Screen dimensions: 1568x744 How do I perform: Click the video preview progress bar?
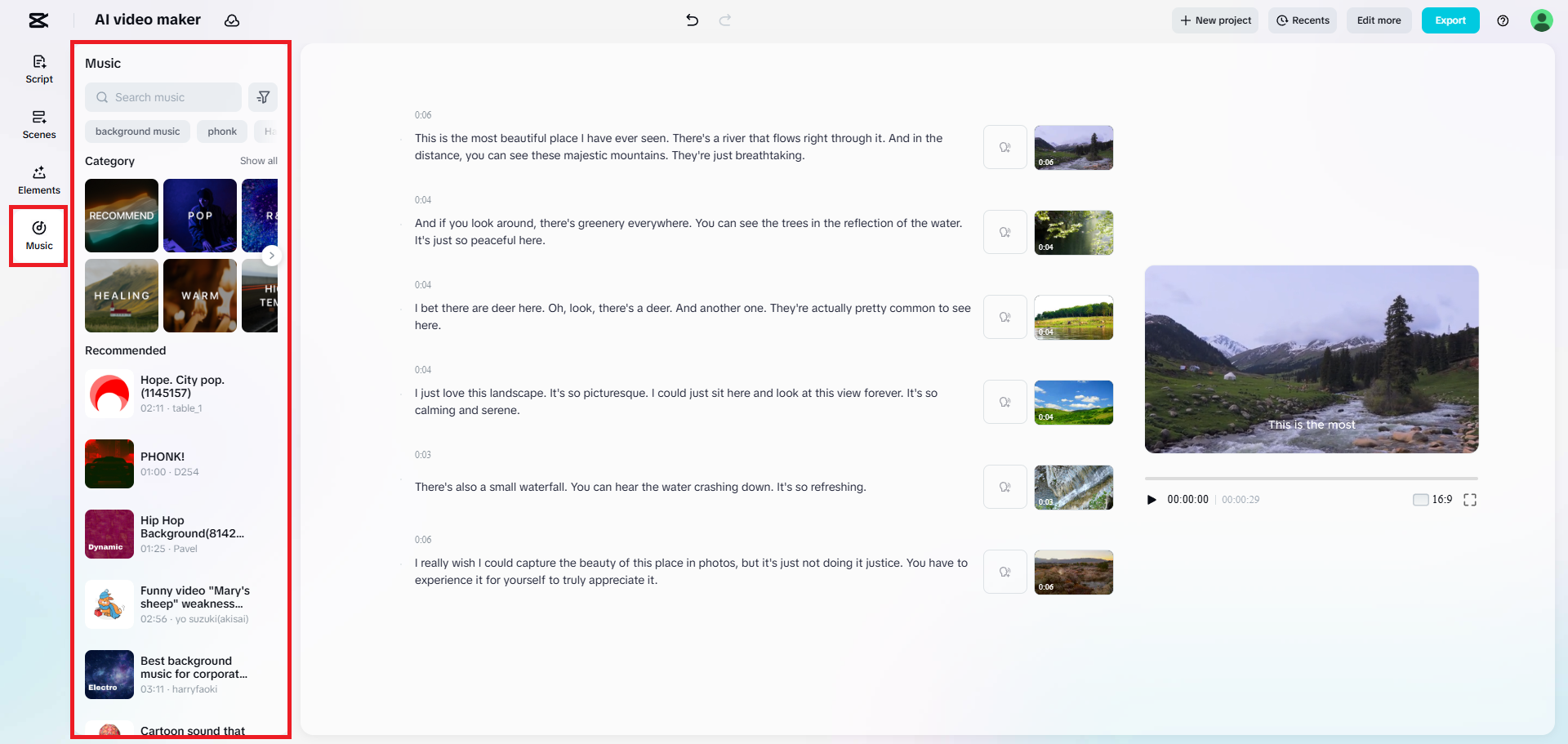[1311, 479]
